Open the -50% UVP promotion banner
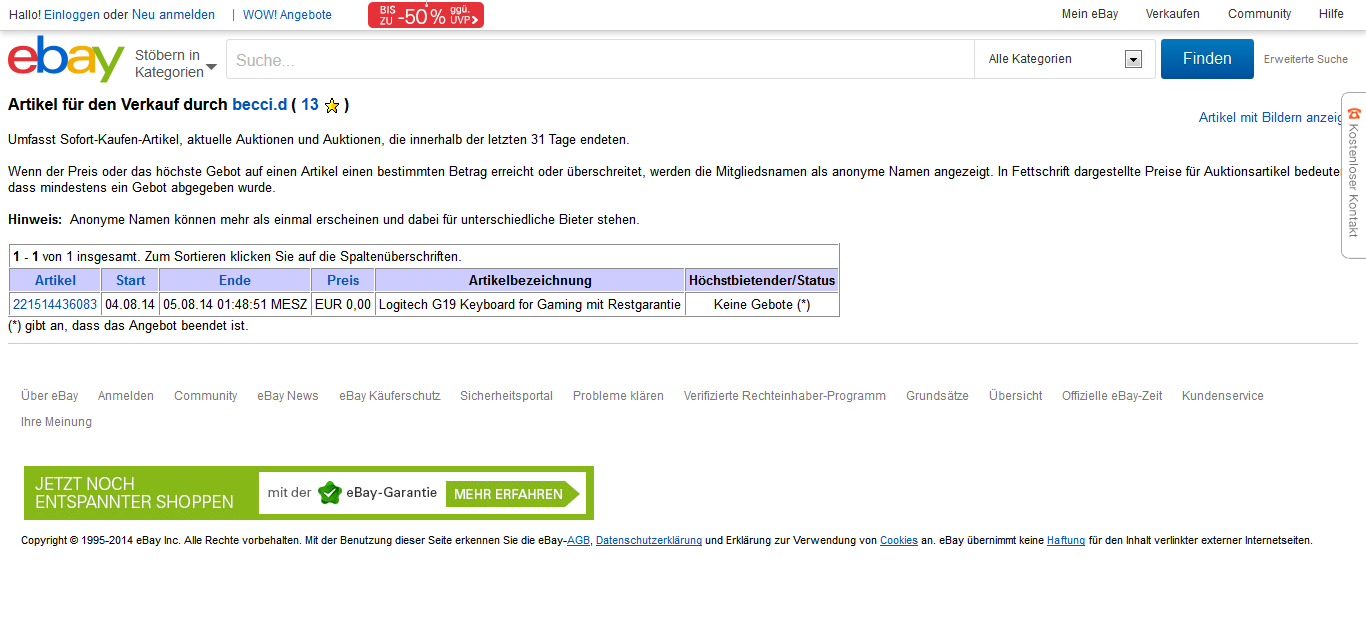The image size is (1366, 634). coord(426,15)
